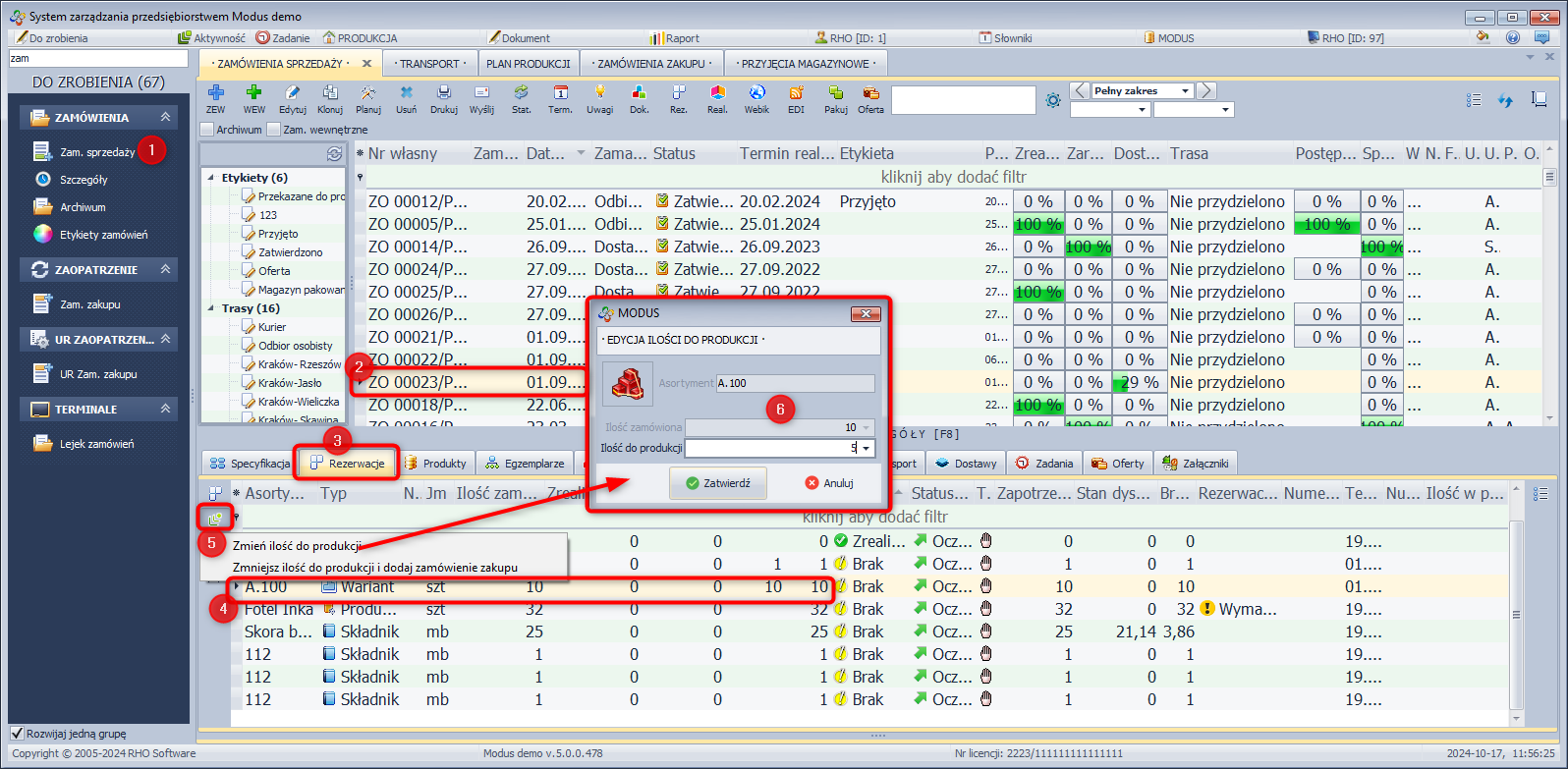
Task: Open the PLAN PRODUKCJI tab
Action: (528, 64)
